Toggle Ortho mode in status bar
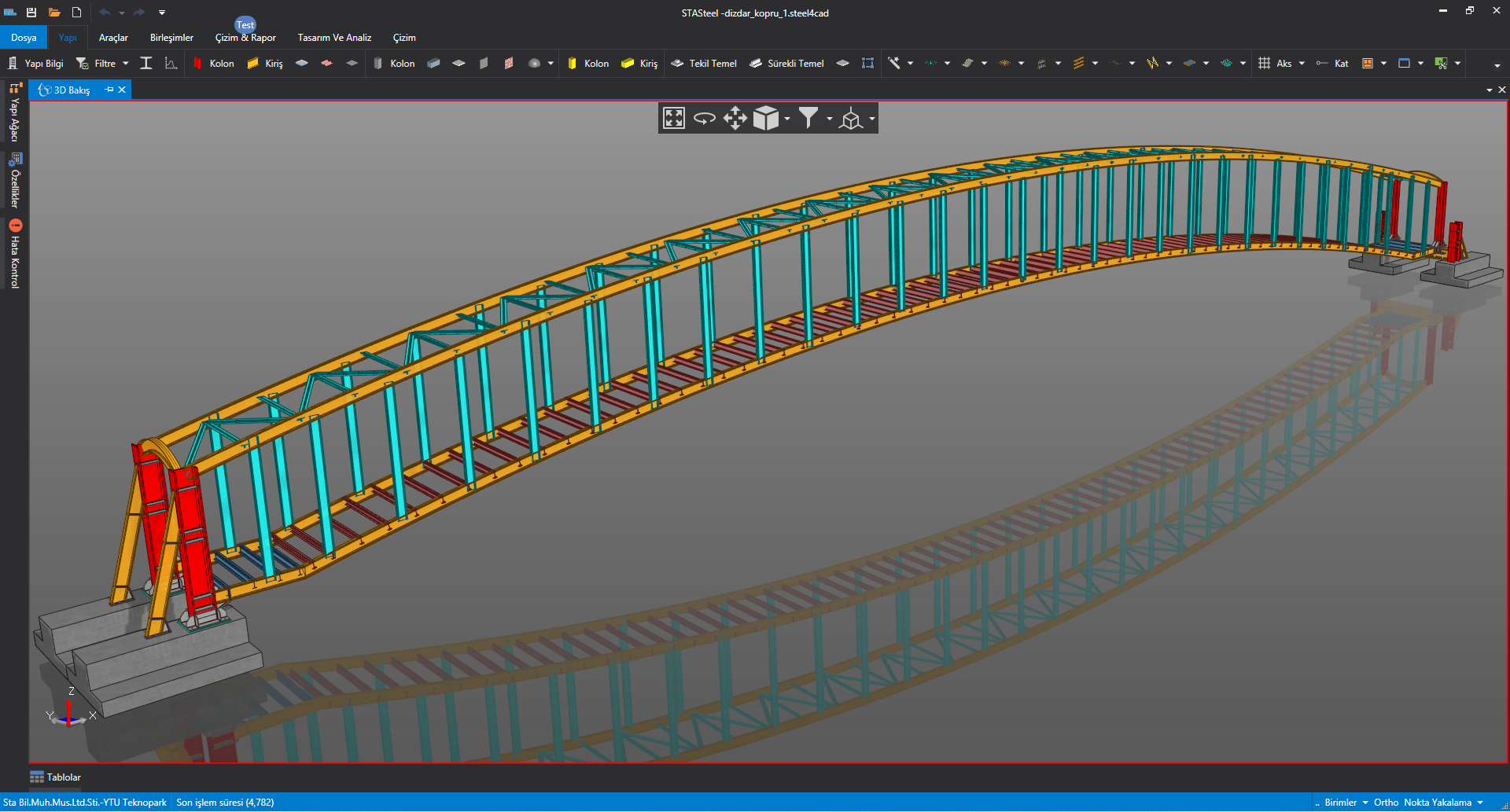1510x812 pixels. click(1386, 803)
